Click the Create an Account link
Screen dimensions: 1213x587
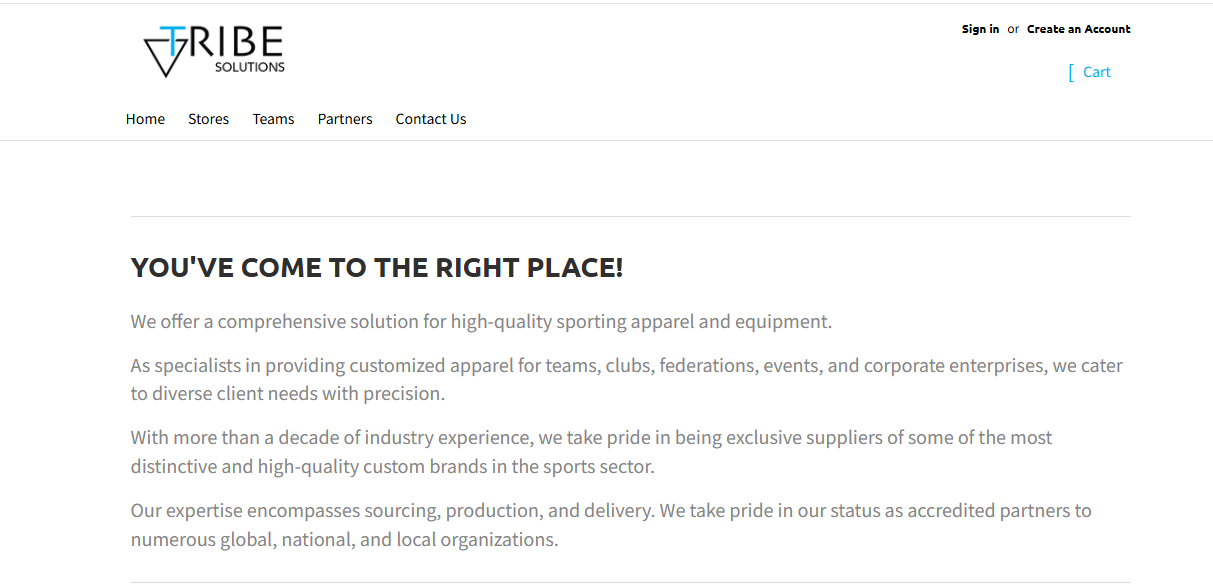(x=1078, y=29)
